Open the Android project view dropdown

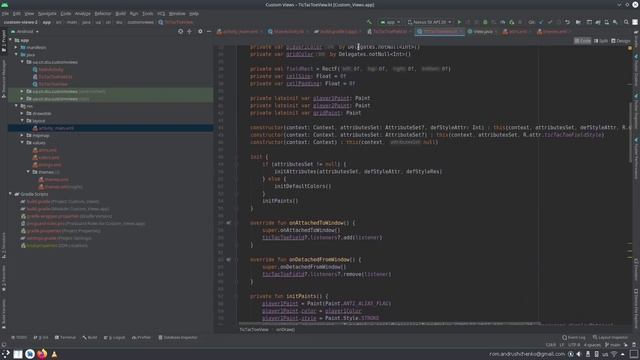[x=25, y=31]
